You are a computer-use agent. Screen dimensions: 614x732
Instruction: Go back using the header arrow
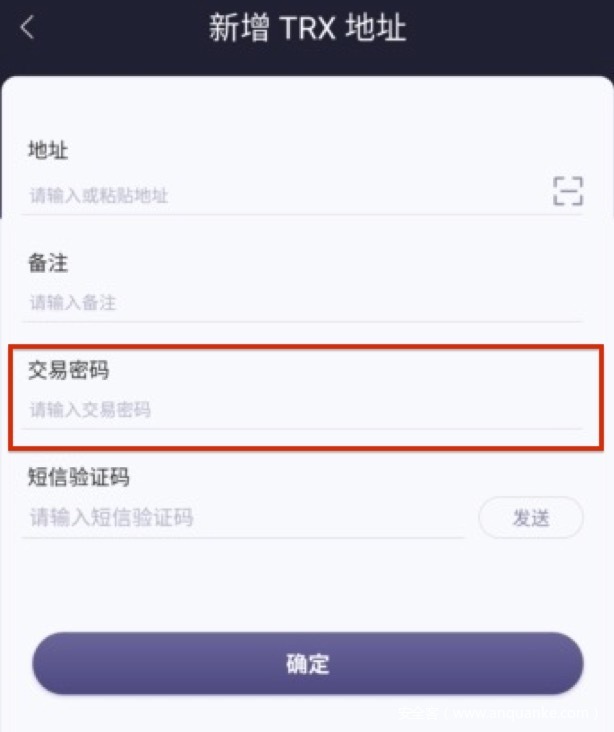coord(27,27)
